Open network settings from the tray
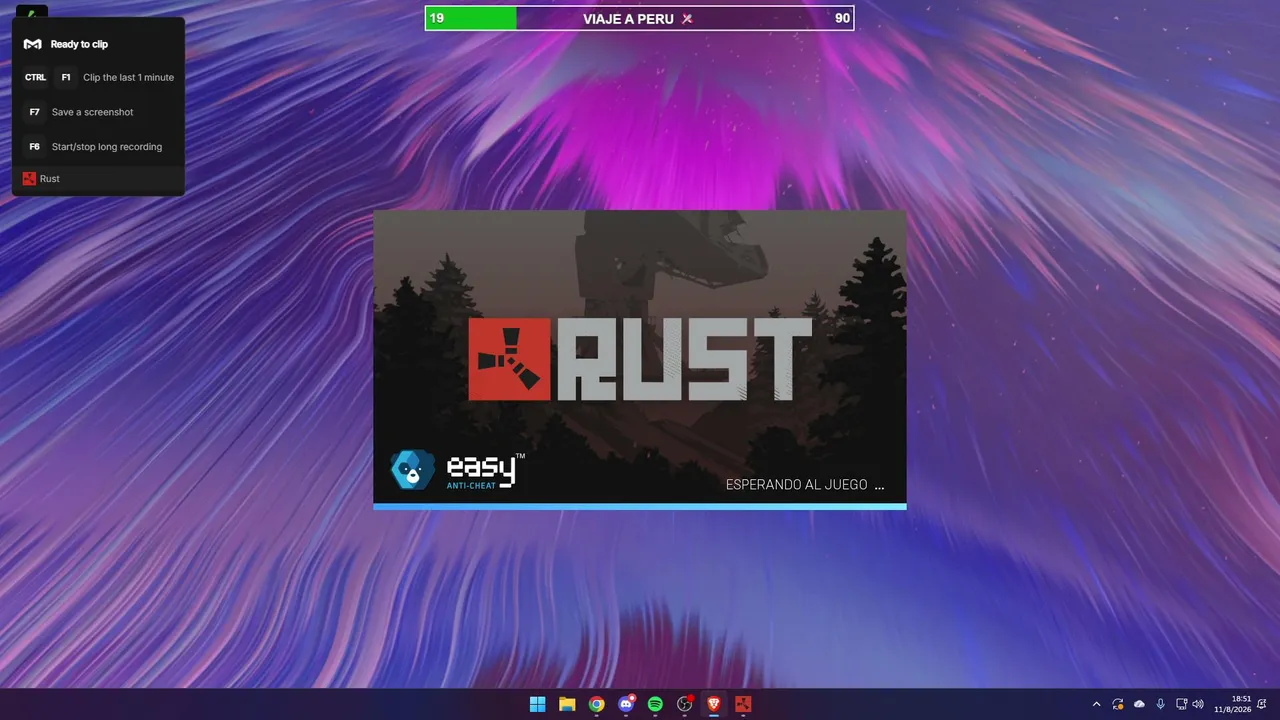Screen dimensions: 1280x720 coord(1181,704)
